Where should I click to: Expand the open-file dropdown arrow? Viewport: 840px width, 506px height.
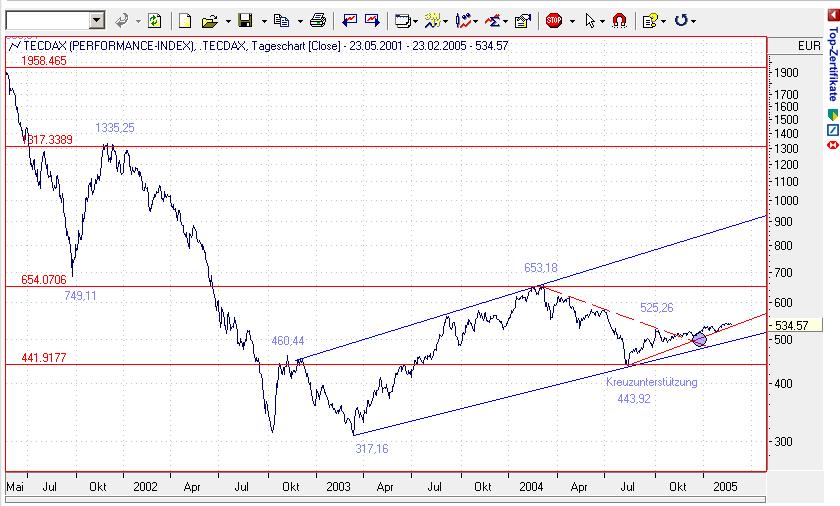click(228, 21)
